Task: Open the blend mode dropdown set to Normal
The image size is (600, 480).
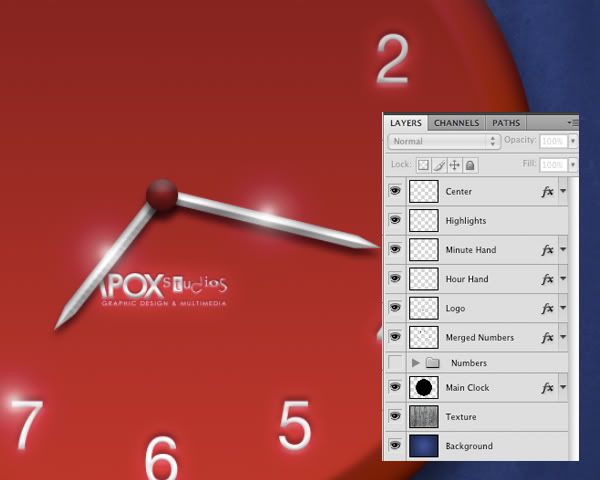Action: click(x=445, y=142)
